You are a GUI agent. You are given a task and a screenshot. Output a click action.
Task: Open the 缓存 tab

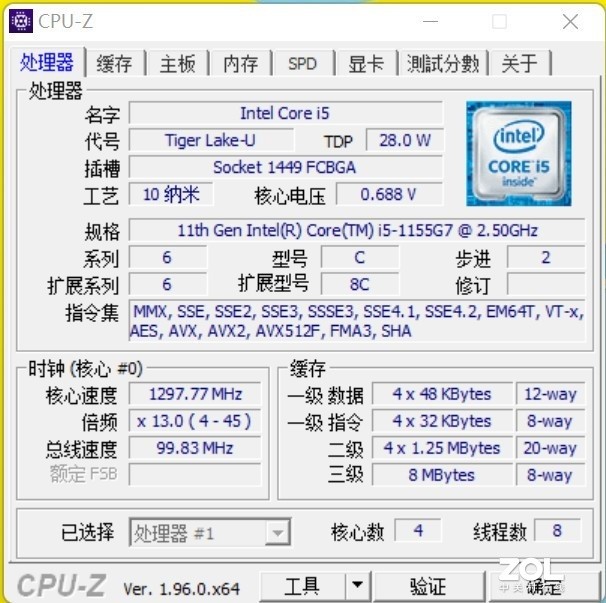[114, 63]
